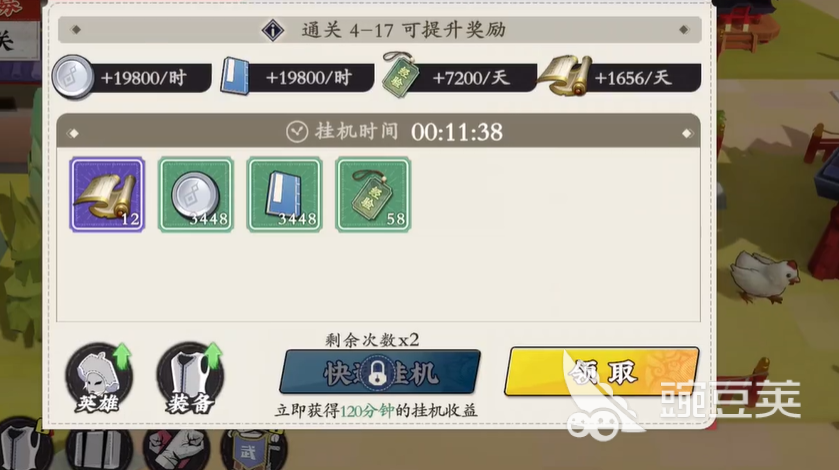The width and height of the screenshot is (839, 470).
Task: Click the blue diamond info icon
Action: (x=272, y=30)
